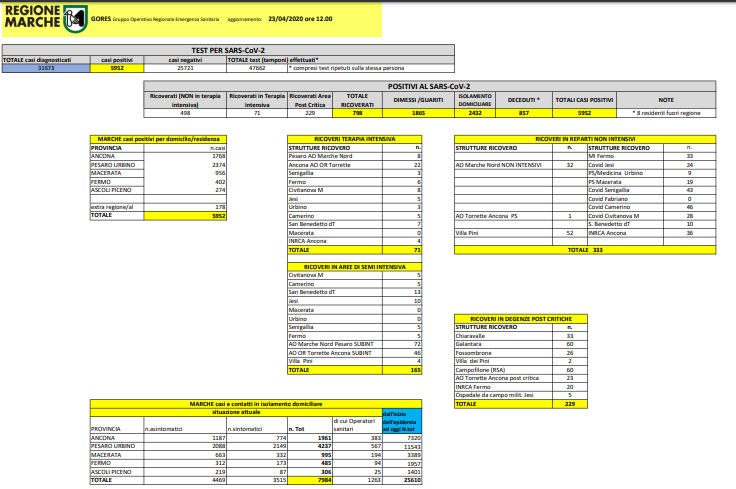This screenshot has width=736, height=489.
Task: Click Covid Senigallia row in non intensivi
Action: pos(652,190)
